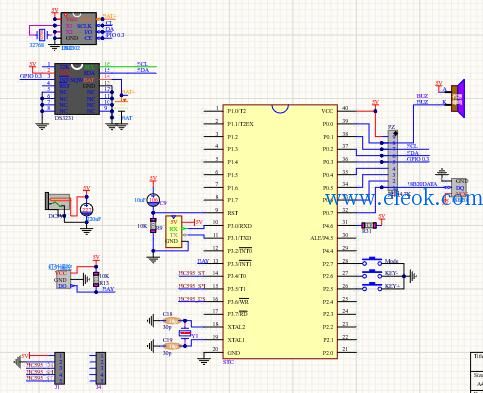Click the 5V power port above capacitor C9

tap(153, 179)
